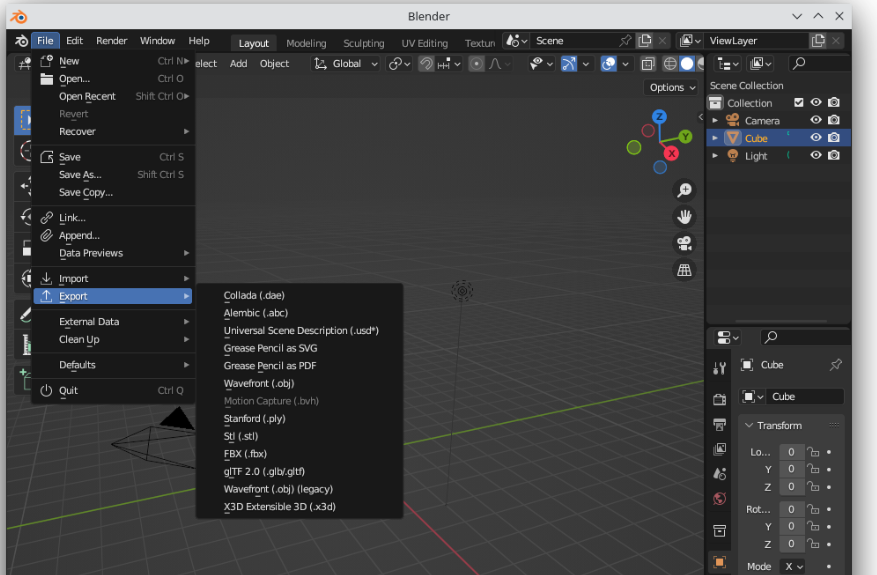This screenshot has width=877, height=575.
Task: Open the Object properties orange square icon
Action: pyautogui.click(x=719, y=562)
